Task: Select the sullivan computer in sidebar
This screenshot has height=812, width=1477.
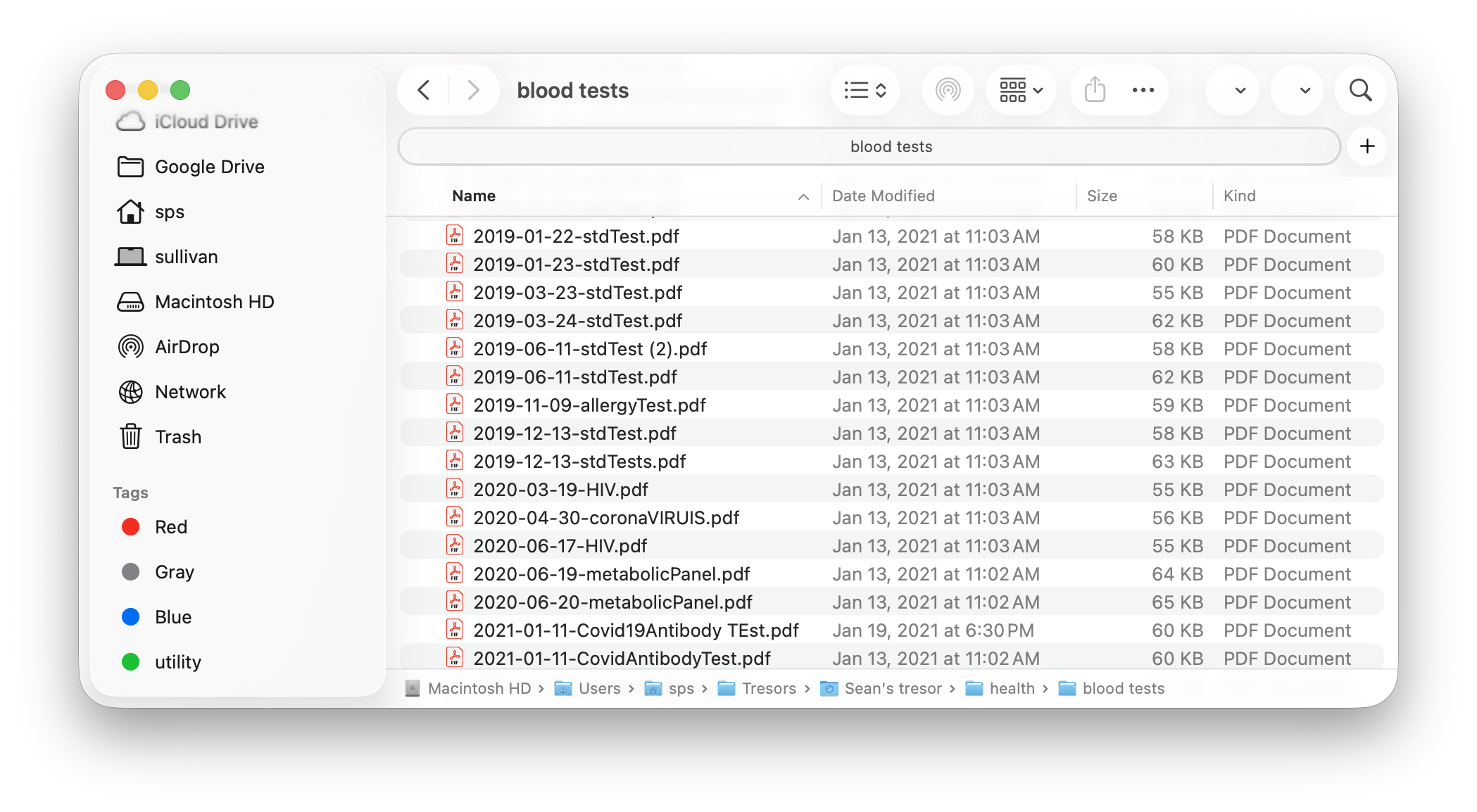Action: pos(167,257)
